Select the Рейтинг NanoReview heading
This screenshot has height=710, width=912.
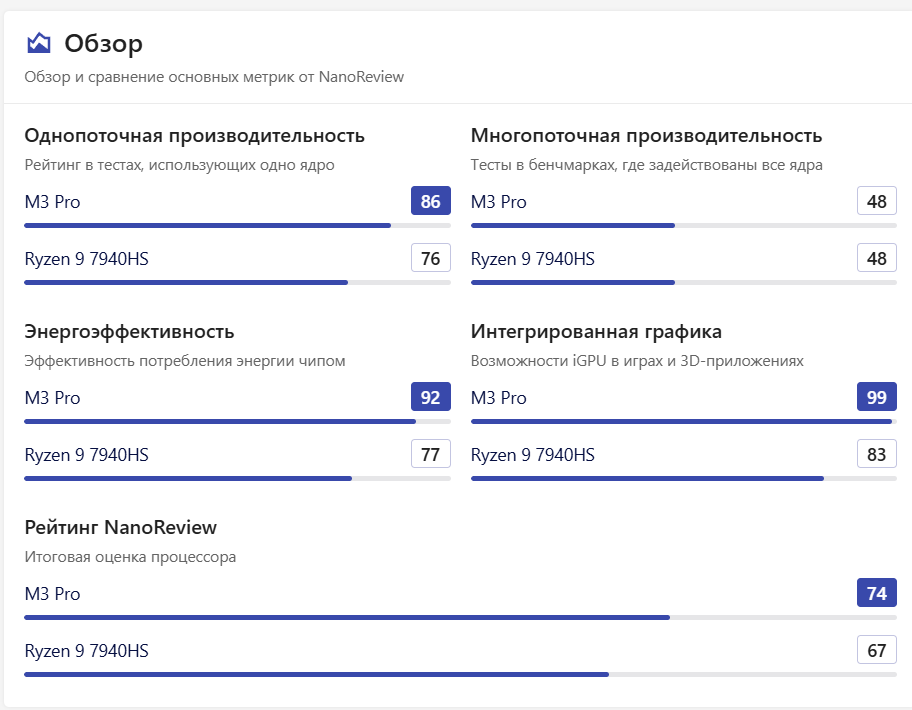[120, 527]
